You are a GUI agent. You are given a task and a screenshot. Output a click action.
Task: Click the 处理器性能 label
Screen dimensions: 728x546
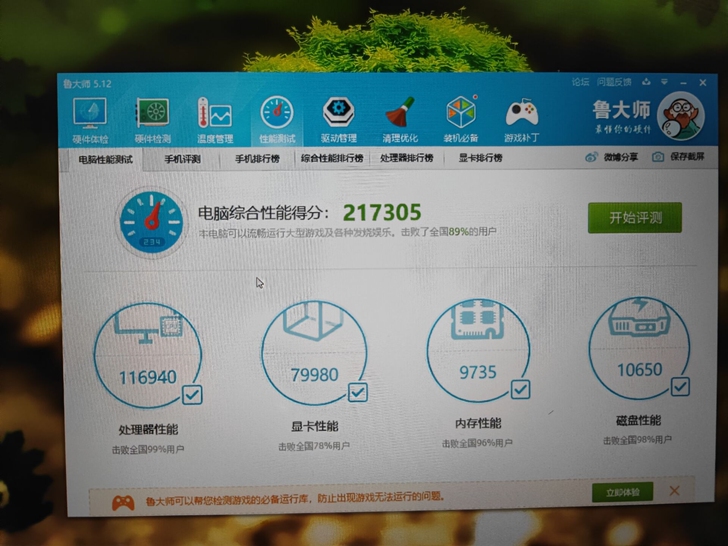click(148, 429)
